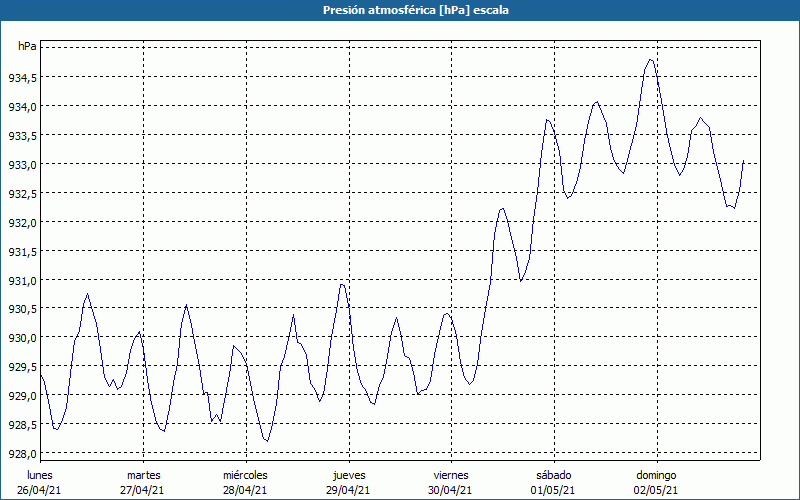The height and width of the screenshot is (500, 800).
Task: Click the 'viernes' day label
Action: tap(451, 476)
